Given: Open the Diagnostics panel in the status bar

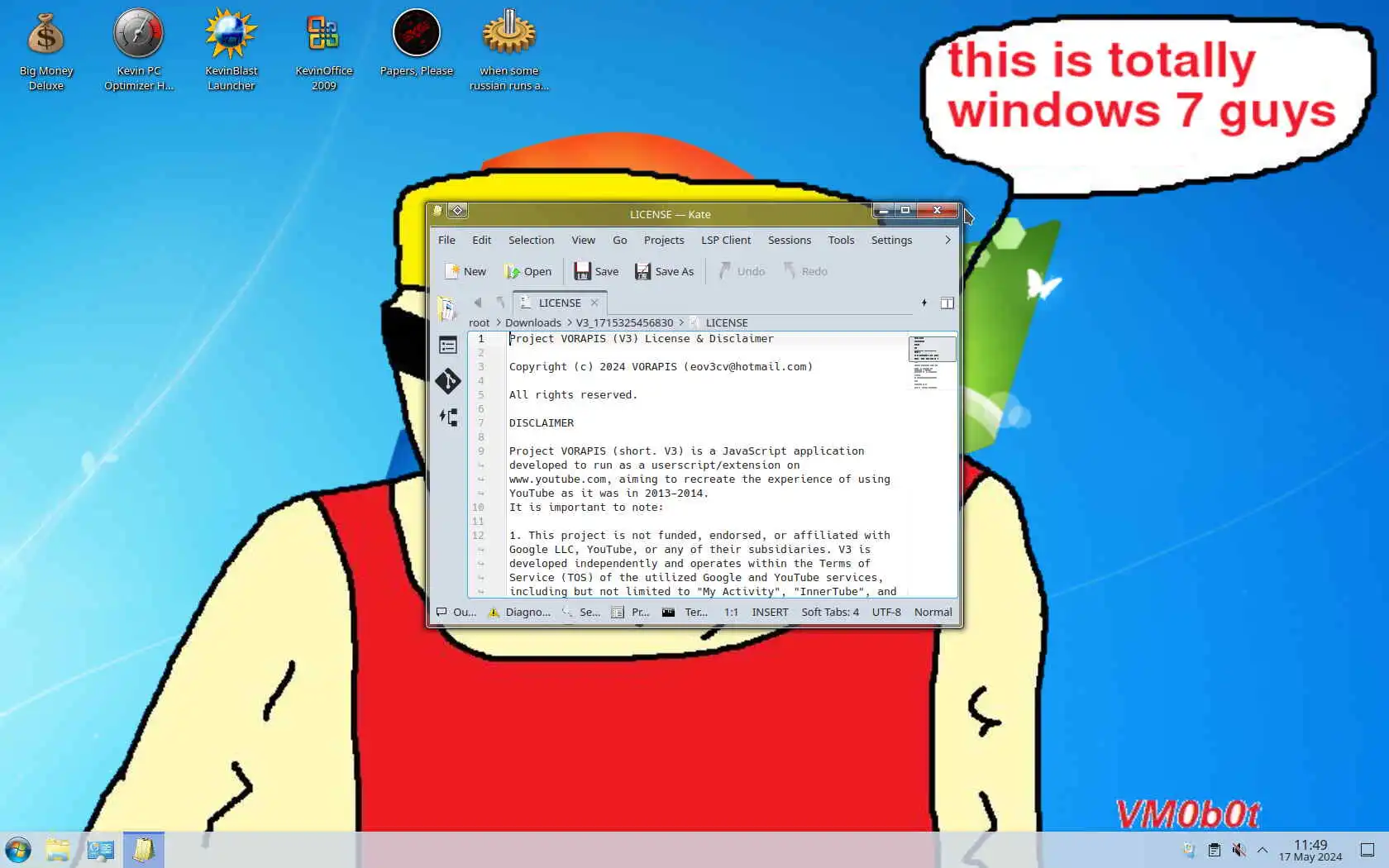Looking at the screenshot, I should pos(519,612).
